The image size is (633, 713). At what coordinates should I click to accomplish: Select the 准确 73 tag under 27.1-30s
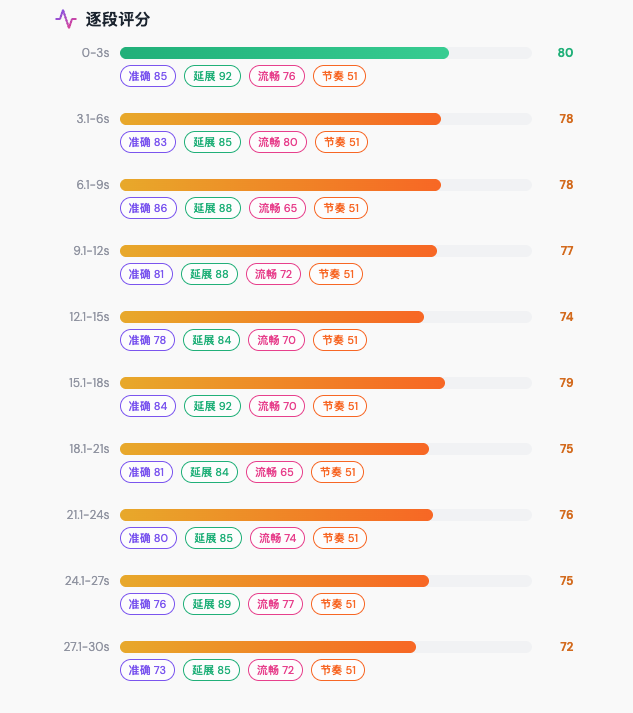(147, 669)
